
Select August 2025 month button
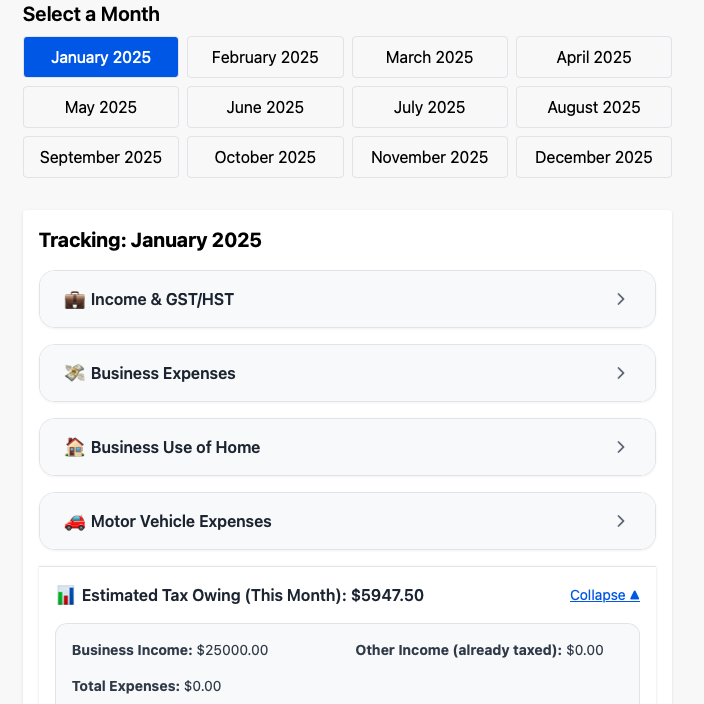(594, 107)
